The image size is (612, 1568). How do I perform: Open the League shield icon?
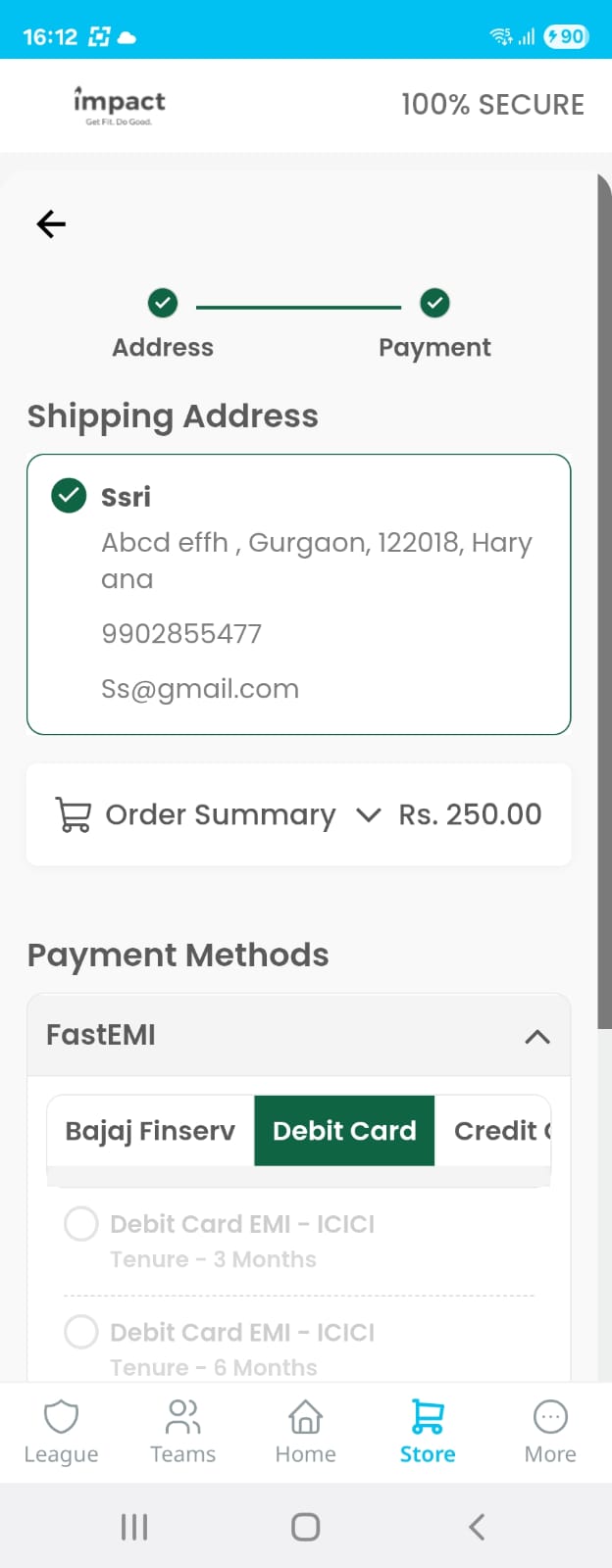point(61,1417)
